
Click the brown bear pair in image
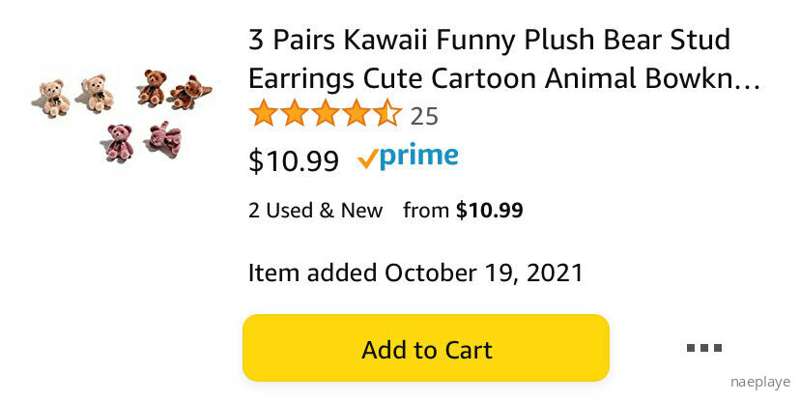(x=174, y=89)
